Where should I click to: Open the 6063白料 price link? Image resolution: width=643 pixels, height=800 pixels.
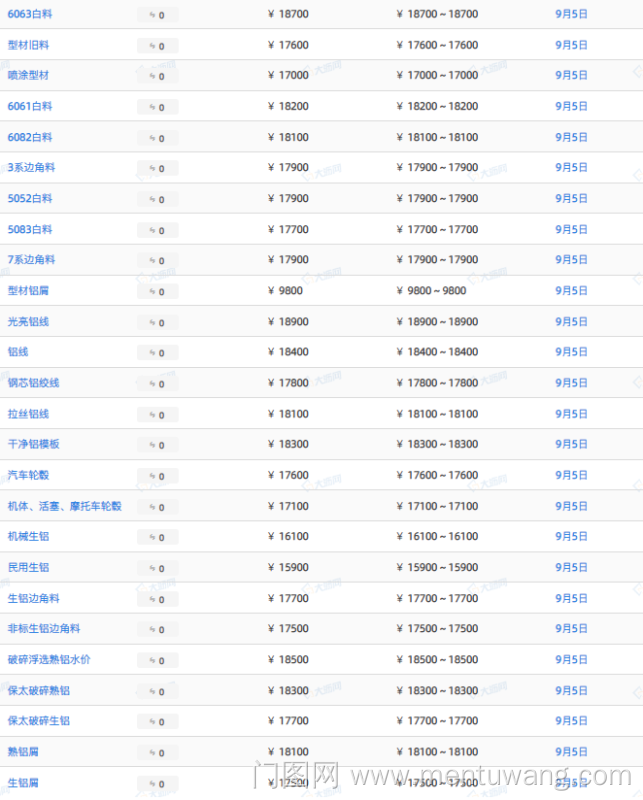pos(30,14)
